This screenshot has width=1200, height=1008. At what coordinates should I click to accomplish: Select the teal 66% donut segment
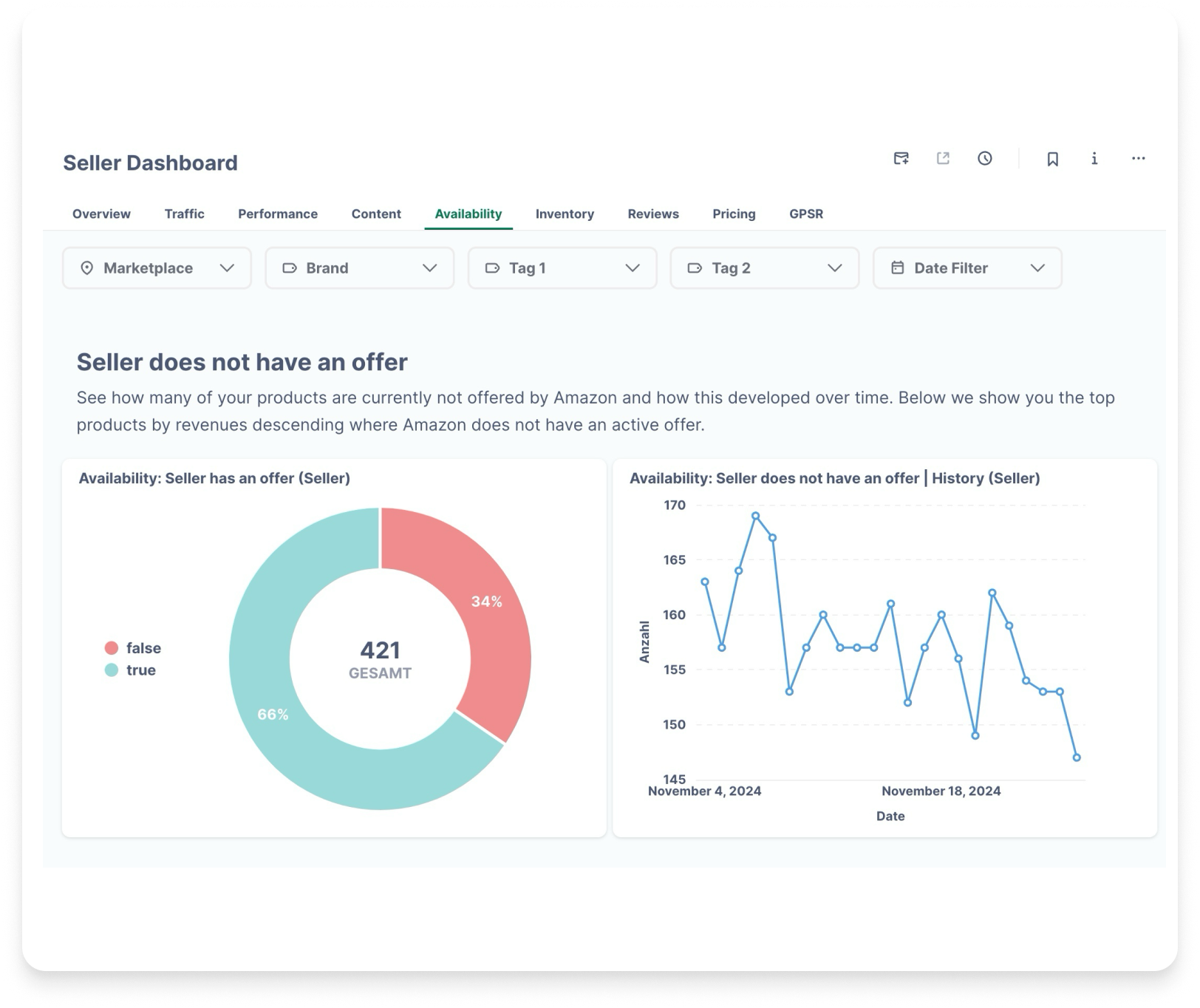[x=273, y=714]
